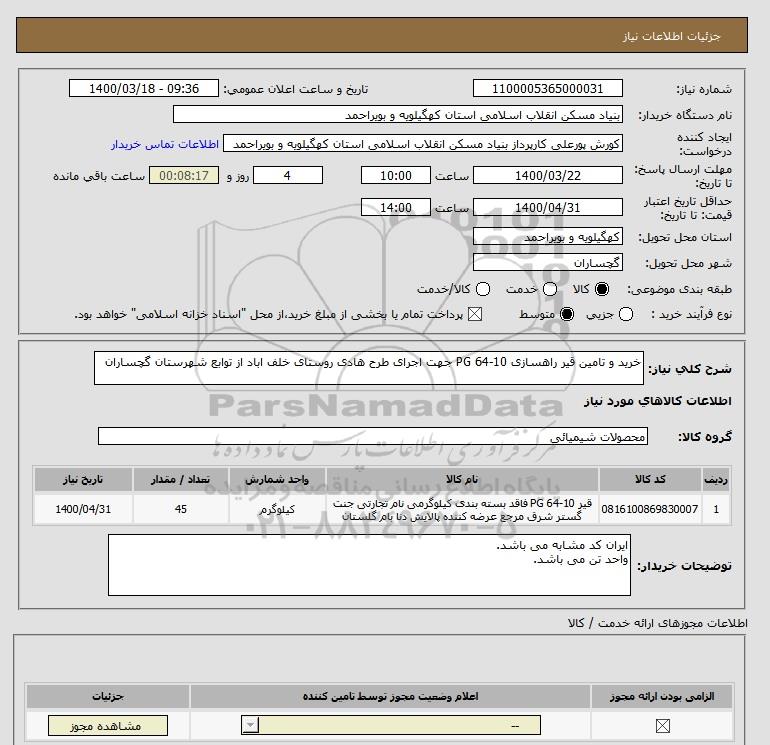Click the اعلام وضعیت مجوز توسط تامین کننده header
The height and width of the screenshot is (745, 770).
tap(390, 696)
